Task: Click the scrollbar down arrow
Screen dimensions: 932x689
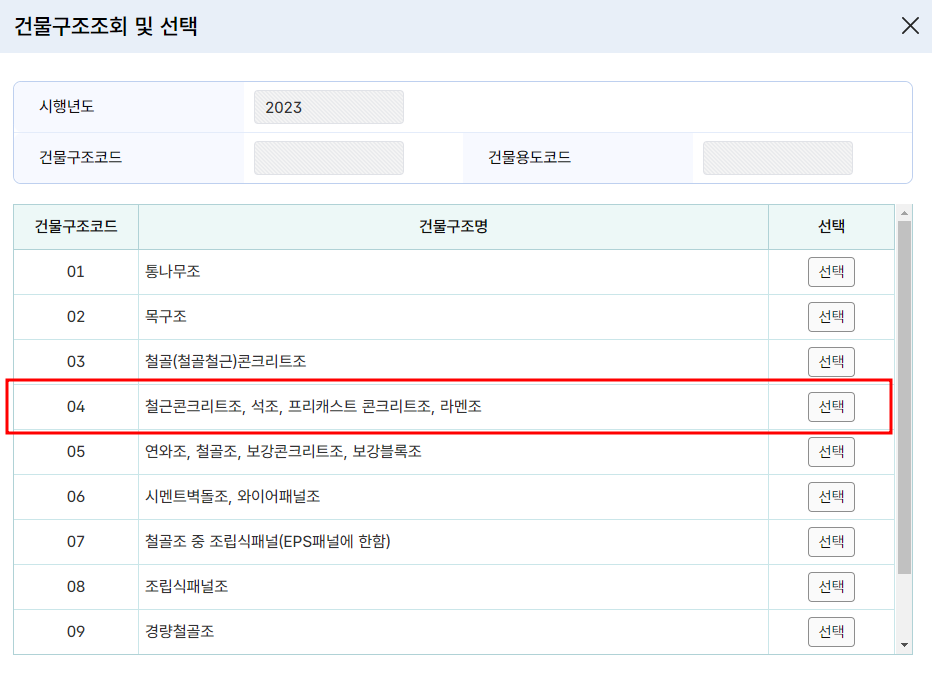Action: point(904,645)
